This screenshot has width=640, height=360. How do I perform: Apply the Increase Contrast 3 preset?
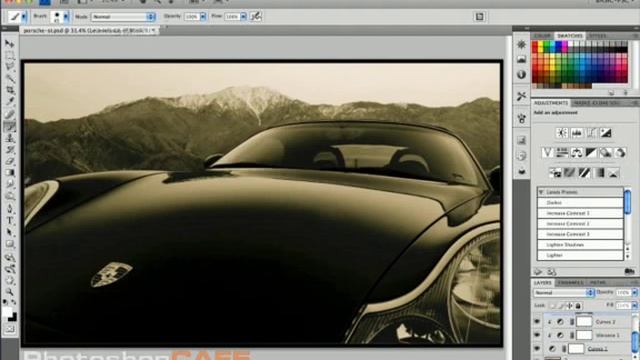(x=580, y=234)
